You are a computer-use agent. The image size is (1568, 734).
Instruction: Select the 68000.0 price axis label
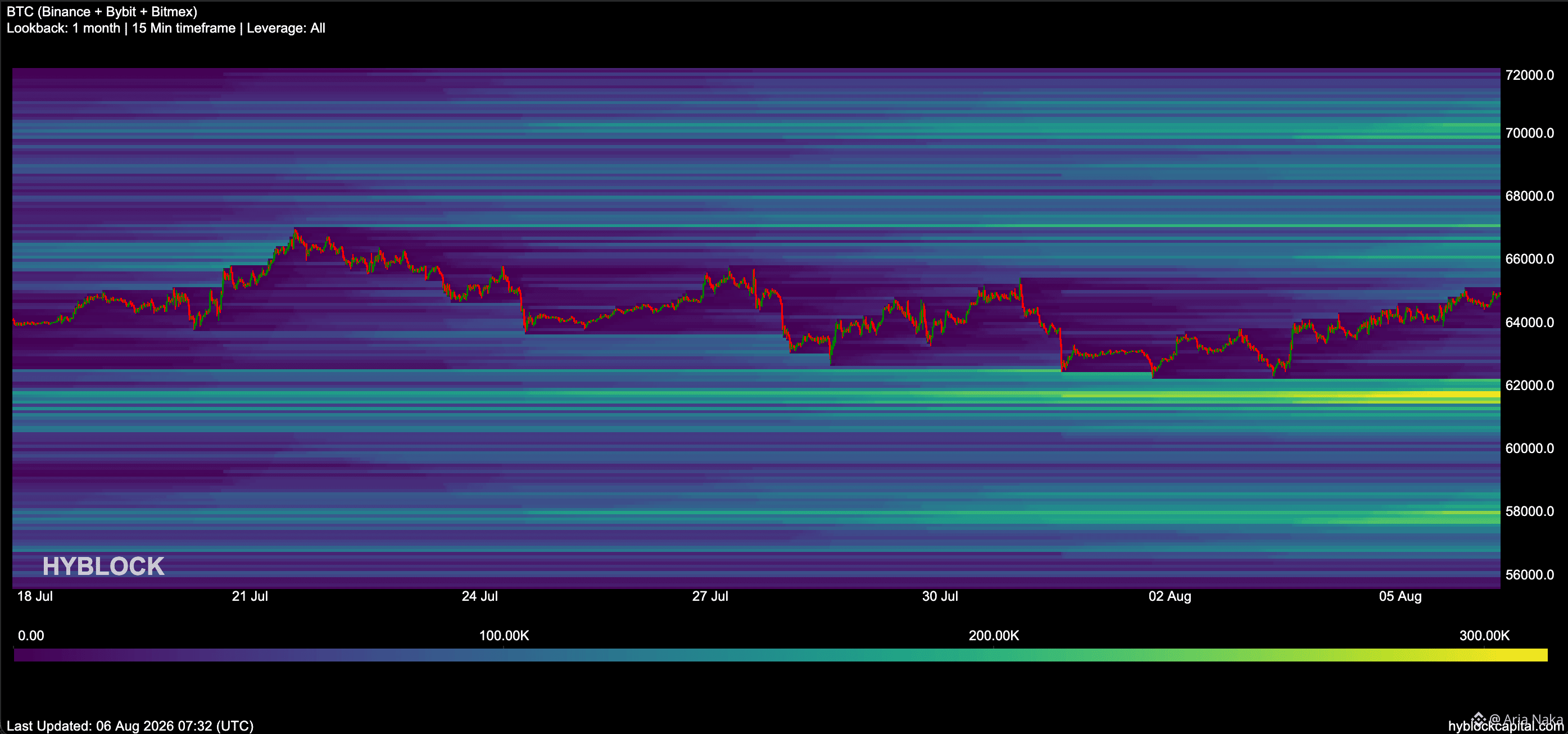[1529, 196]
